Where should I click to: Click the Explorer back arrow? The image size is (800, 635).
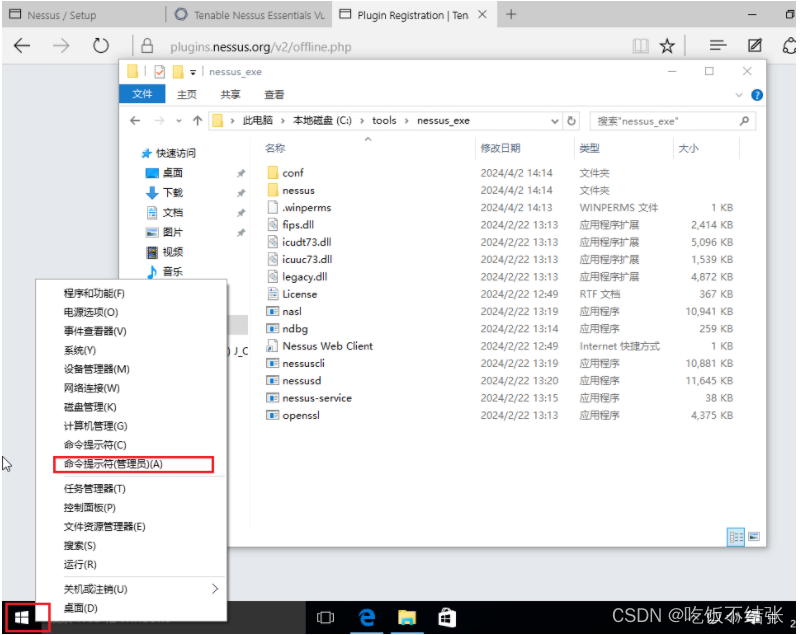tap(135, 120)
